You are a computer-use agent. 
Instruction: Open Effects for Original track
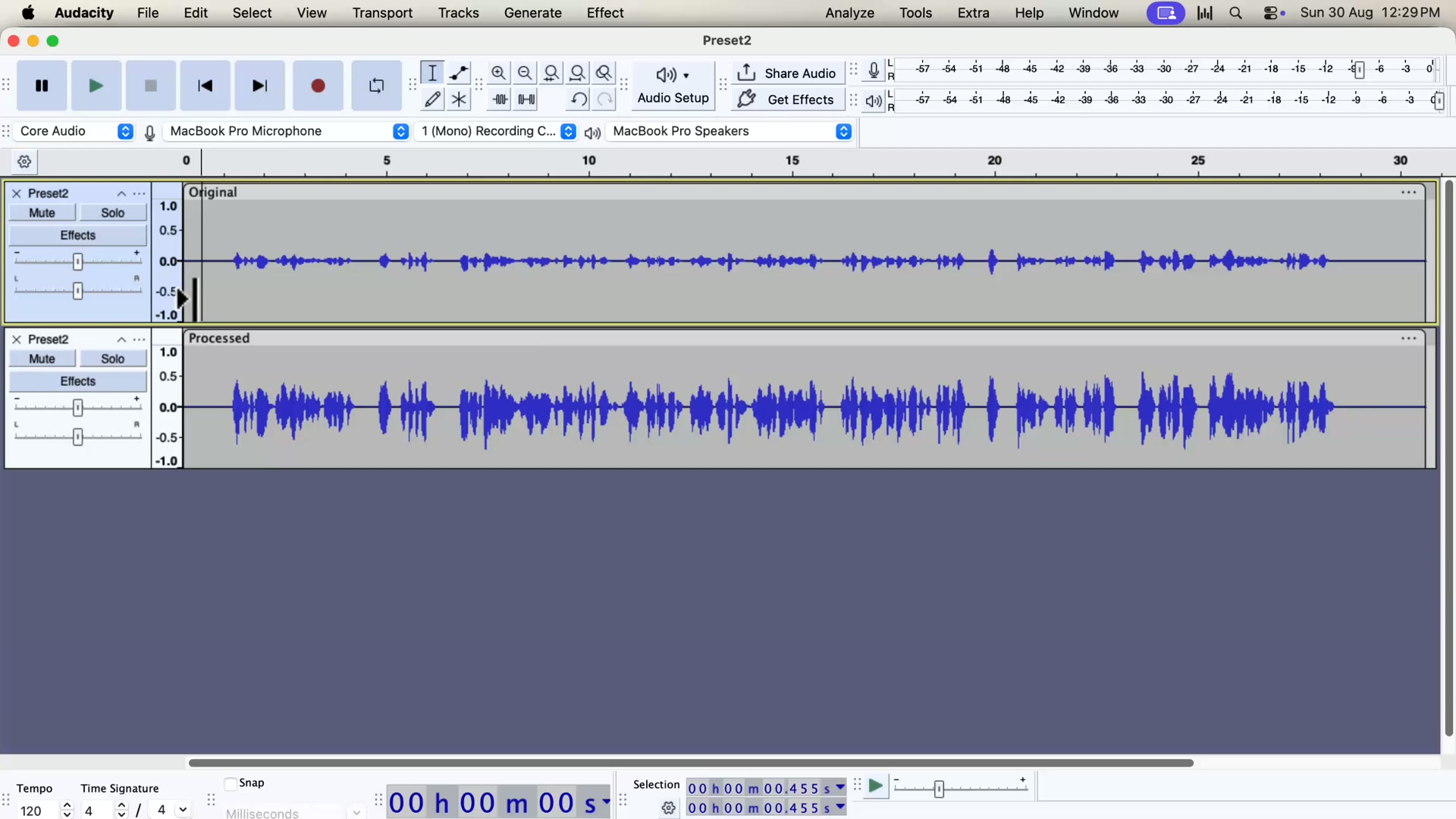tap(77, 235)
